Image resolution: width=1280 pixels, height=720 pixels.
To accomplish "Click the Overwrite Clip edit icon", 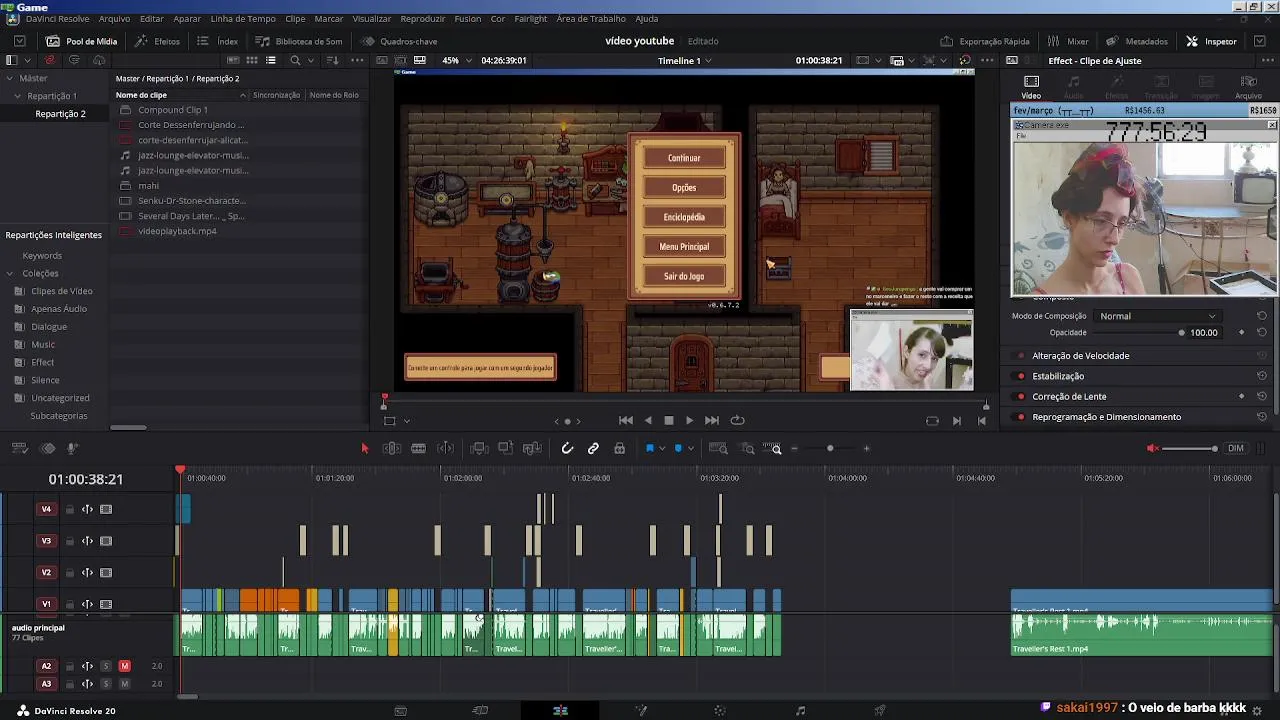I will [x=505, y=449].
